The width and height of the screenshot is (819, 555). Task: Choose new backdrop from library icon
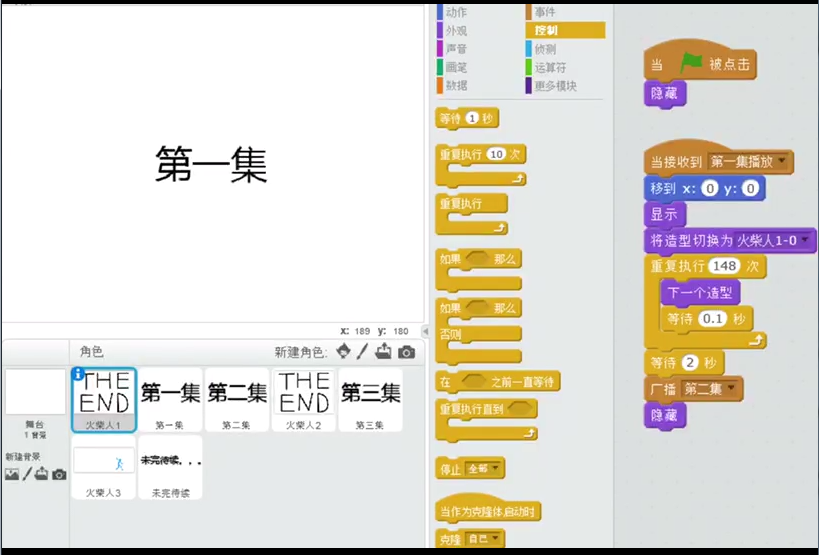tap(11, 474)
